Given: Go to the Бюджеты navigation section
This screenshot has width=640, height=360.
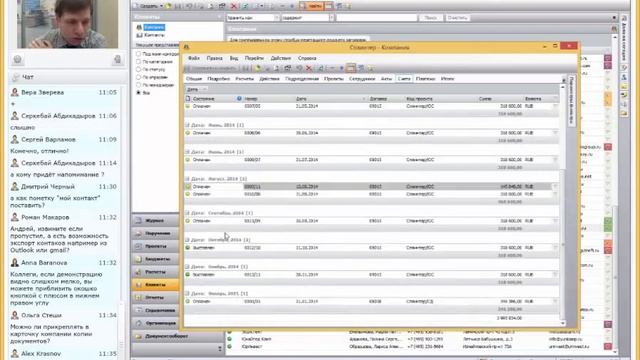Looking at the screenshot, I should [x=156, y=259].
